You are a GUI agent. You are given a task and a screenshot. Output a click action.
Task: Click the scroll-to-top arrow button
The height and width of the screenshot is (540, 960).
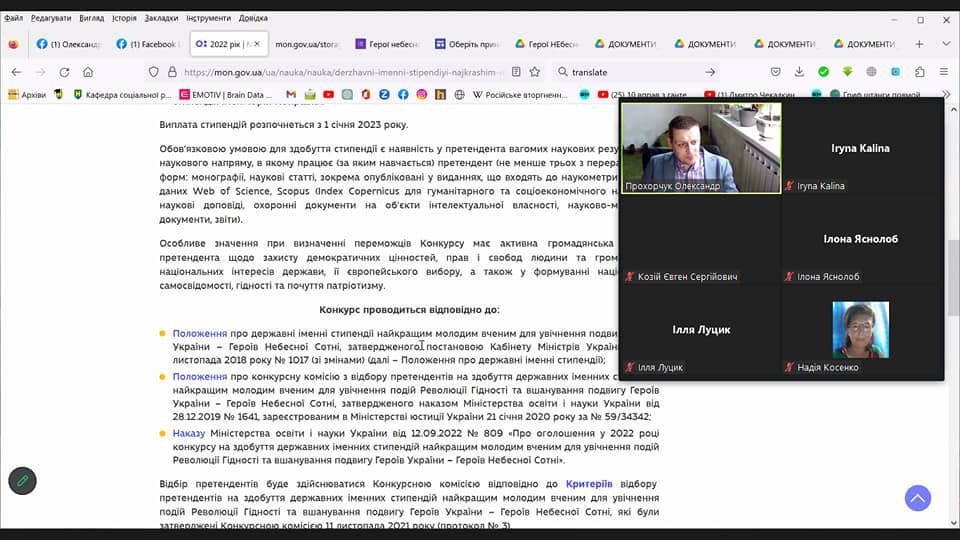pos(917,497)
